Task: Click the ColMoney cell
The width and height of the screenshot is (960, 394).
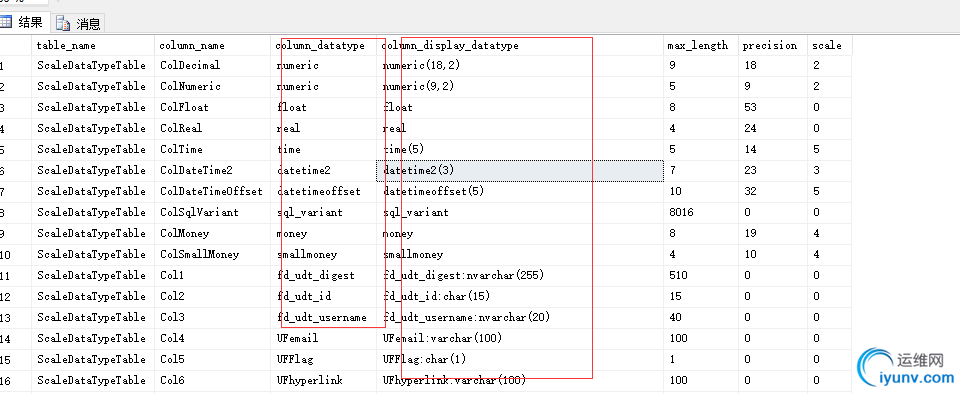Action: coord(212,233)
